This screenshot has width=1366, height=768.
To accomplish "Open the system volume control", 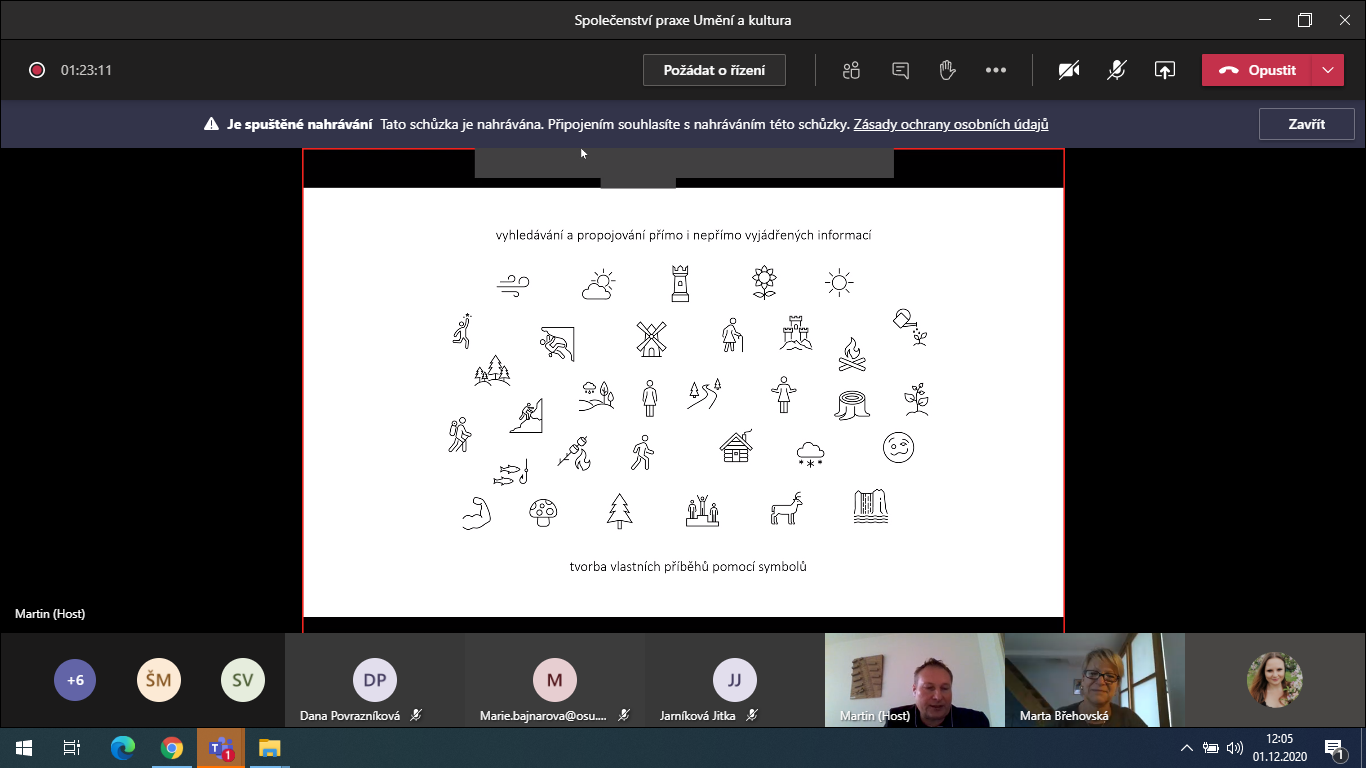I will pos(1235,747).
